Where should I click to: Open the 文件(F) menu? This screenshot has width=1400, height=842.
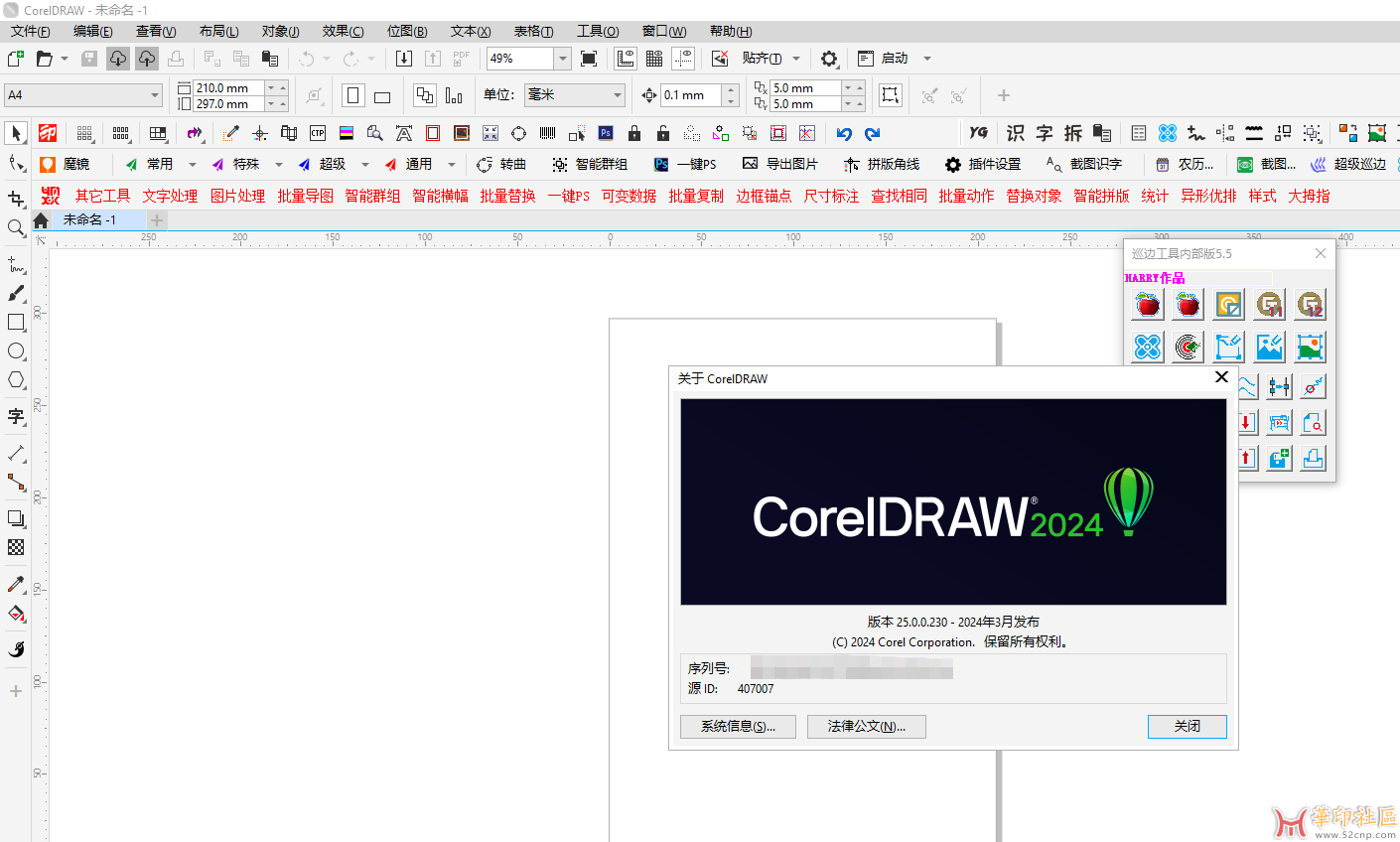pyautogui.click(x=31, y=31)
